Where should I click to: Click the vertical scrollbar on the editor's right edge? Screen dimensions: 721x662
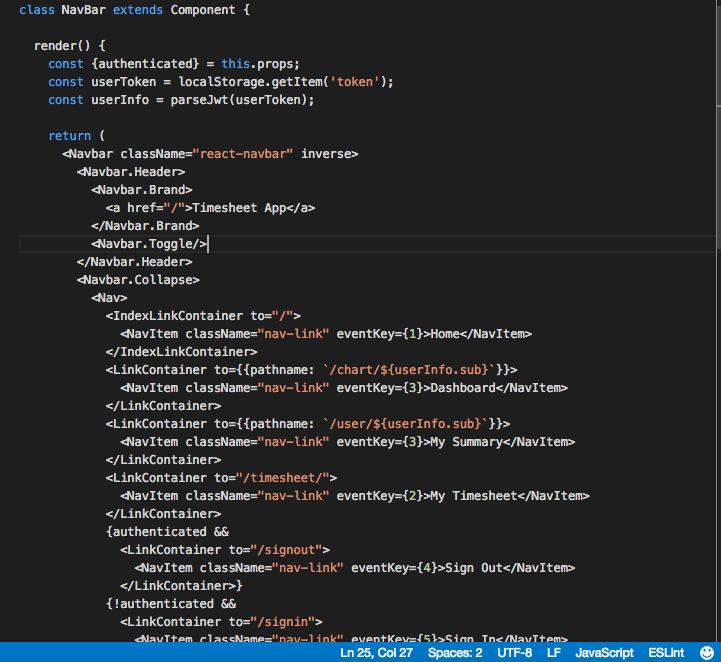[717, 120]
